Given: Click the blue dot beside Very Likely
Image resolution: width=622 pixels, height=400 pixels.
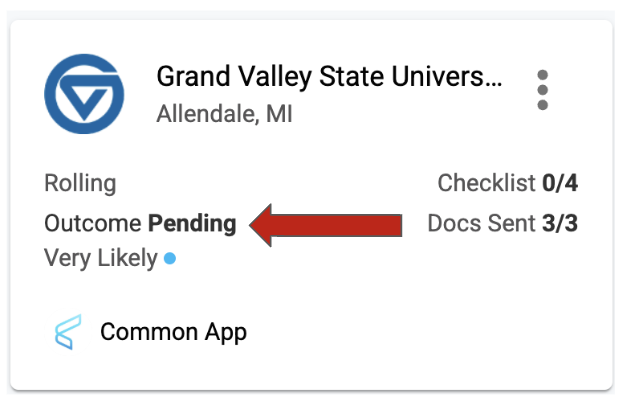Looking at the screenshot, I should tap(170, 259).
